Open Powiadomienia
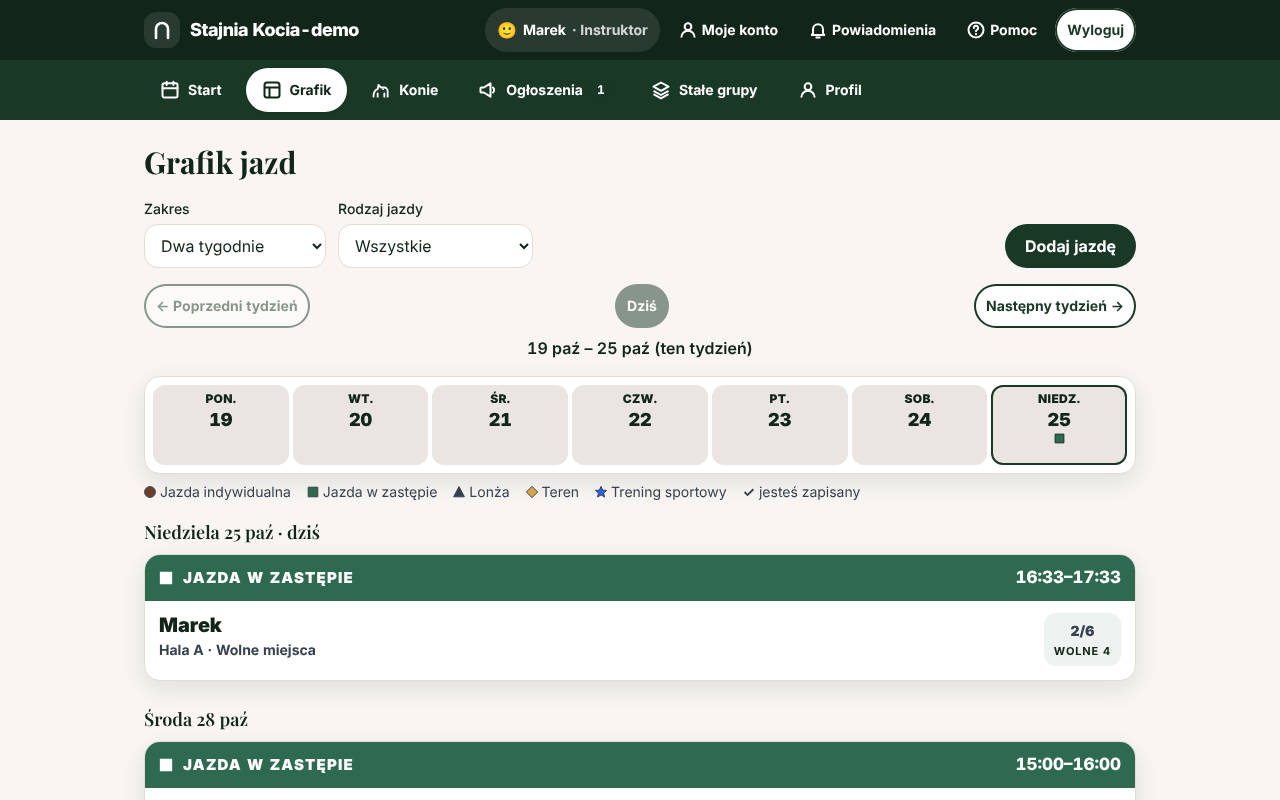The height and width of the screenshot is (800, 1280). tap(873, 30)
